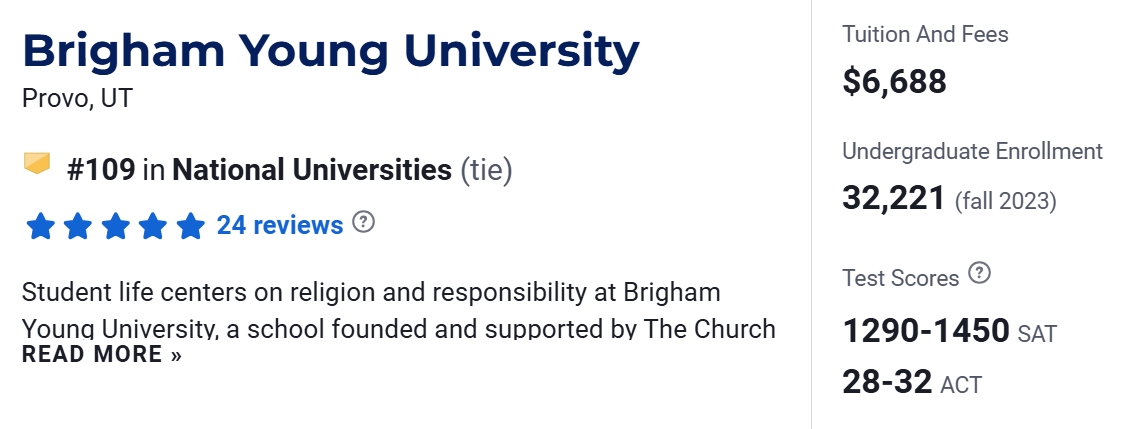Click the fourth blue rating star
This screenshot has height=429, width=1126.
click(153, 226)
